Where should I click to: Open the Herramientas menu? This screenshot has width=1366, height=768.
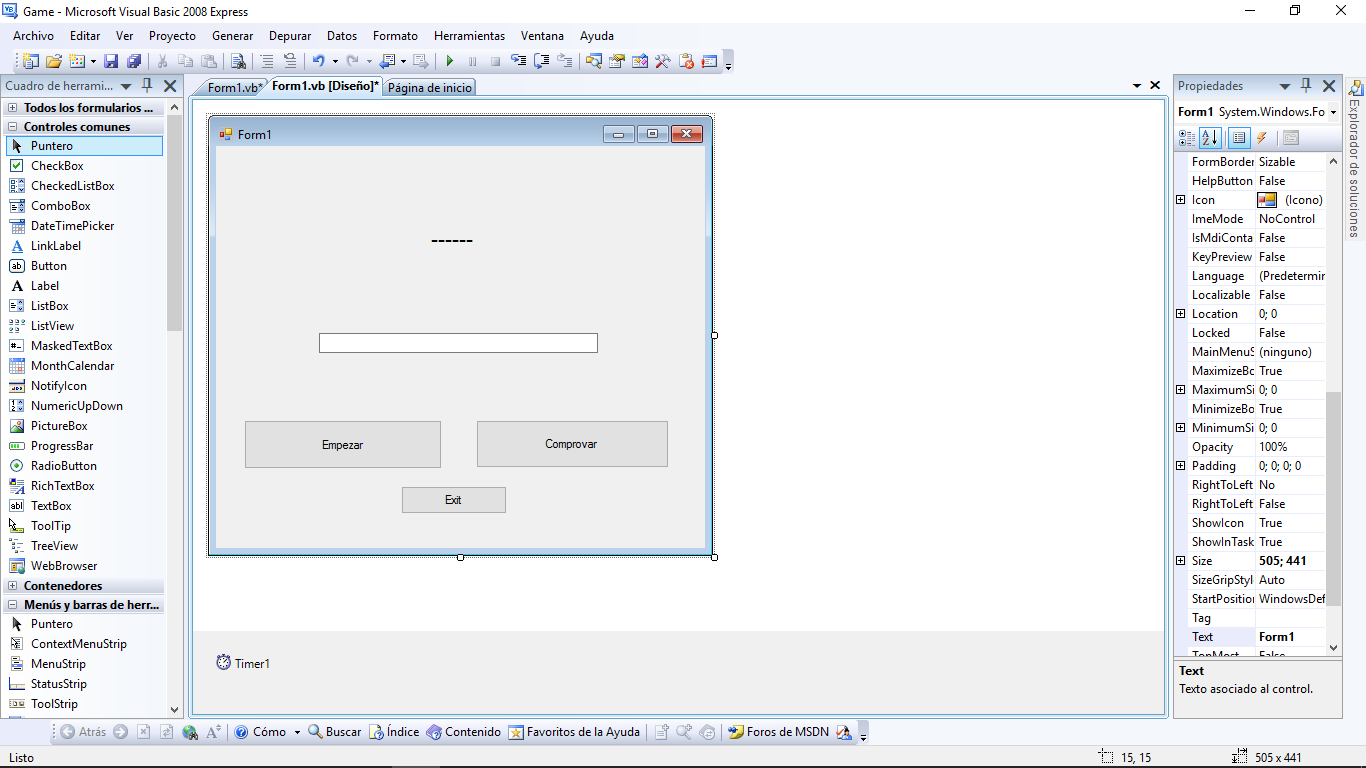469,36
